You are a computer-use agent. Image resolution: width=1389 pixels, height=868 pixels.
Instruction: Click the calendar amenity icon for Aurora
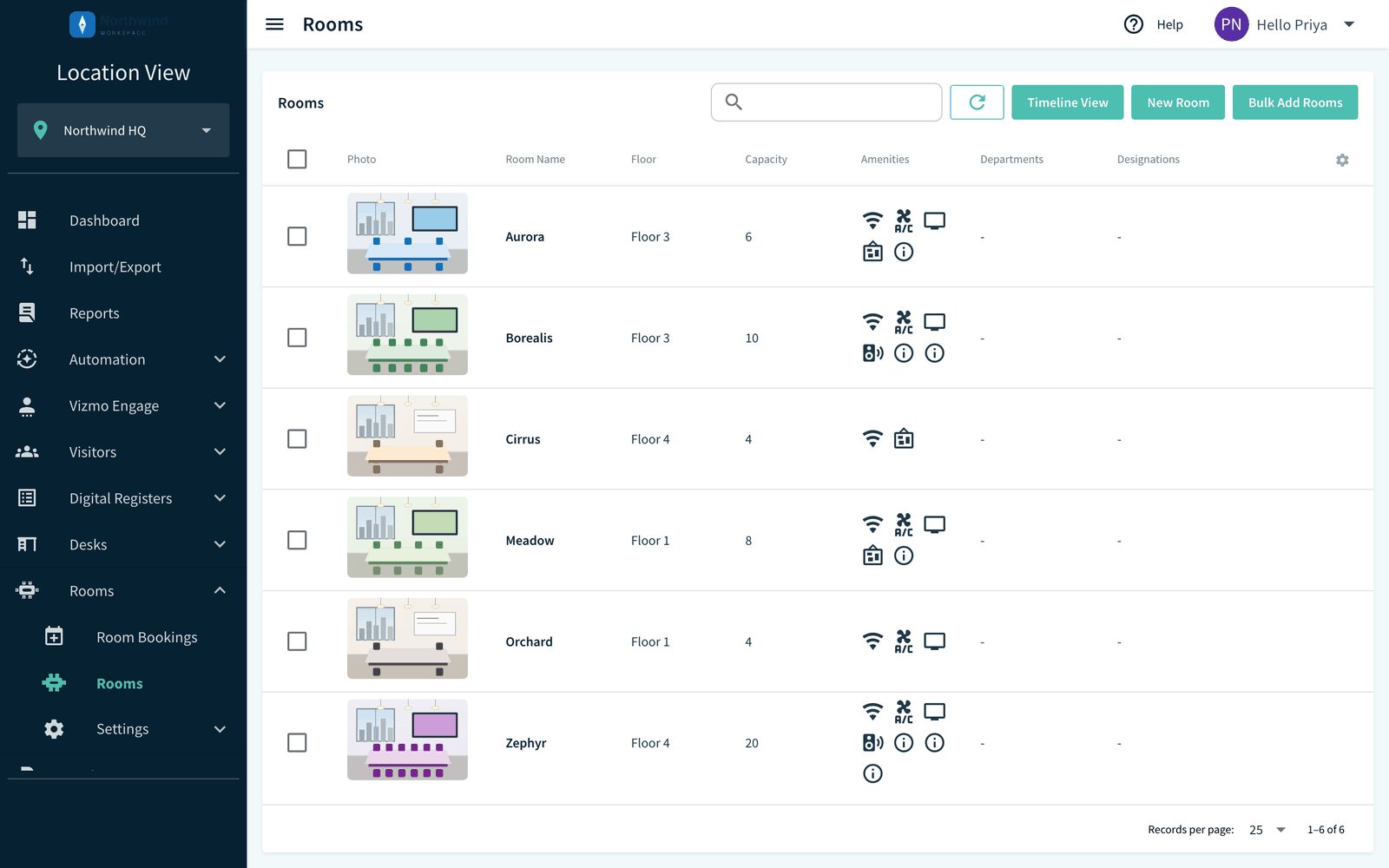872,252
